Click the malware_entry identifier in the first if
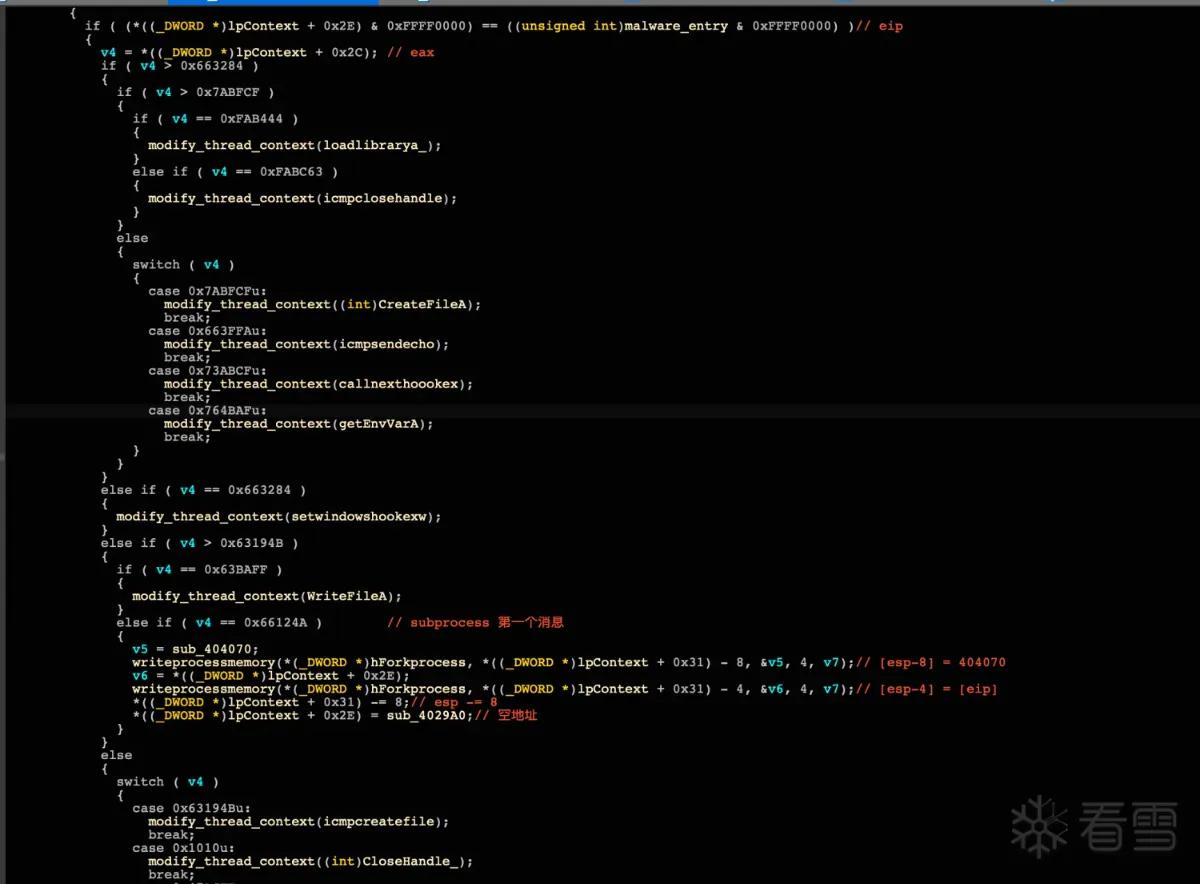Viewport: 1200px width, 884px height. click(x=675, y=26)
